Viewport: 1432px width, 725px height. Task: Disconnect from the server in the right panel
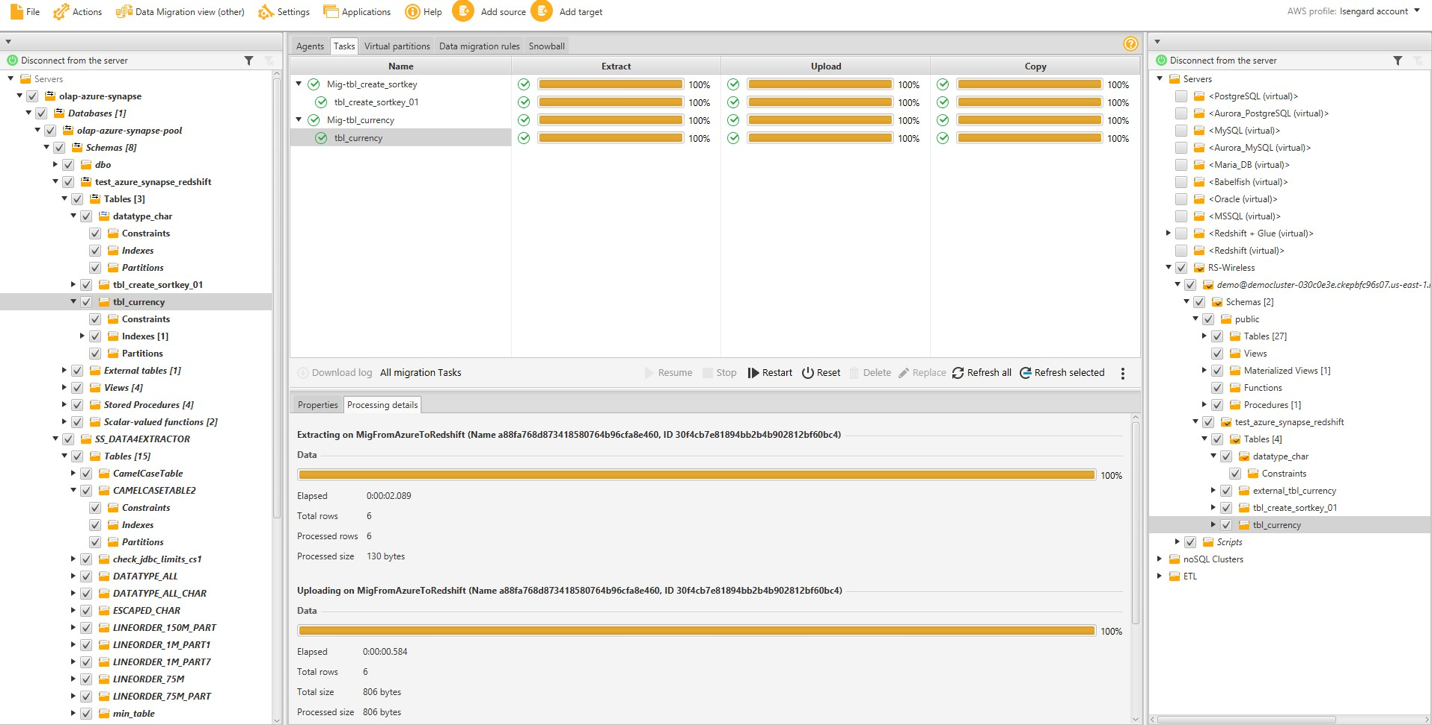1216,61
